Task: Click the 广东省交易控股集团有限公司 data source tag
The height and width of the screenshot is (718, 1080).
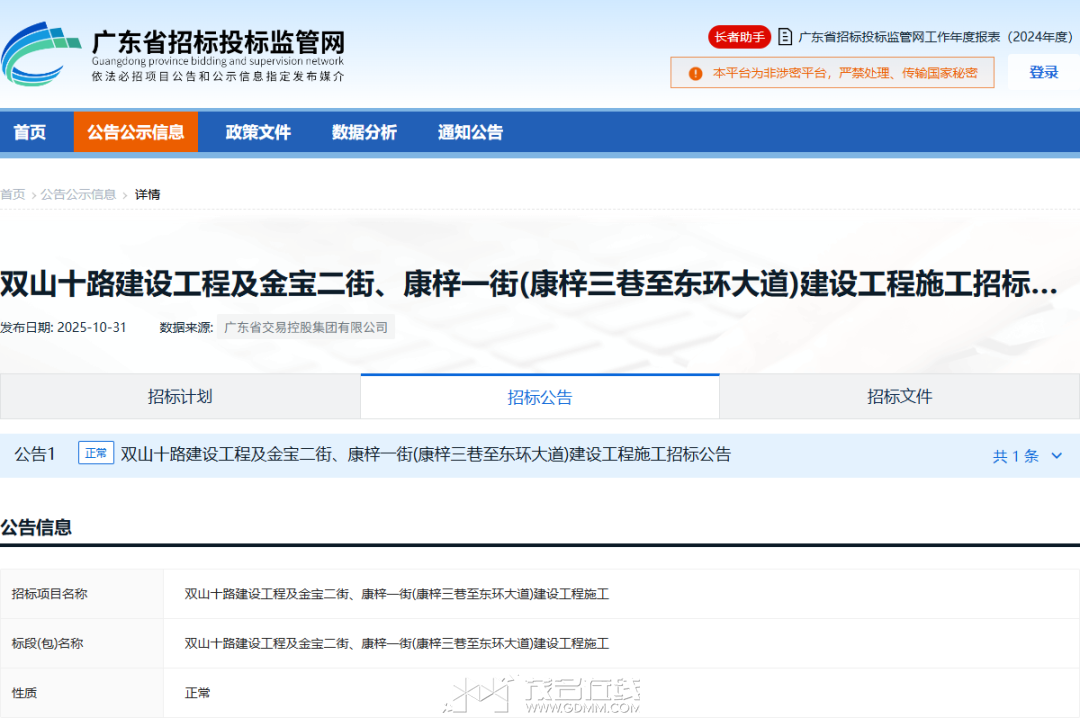Action: [306, 327]
